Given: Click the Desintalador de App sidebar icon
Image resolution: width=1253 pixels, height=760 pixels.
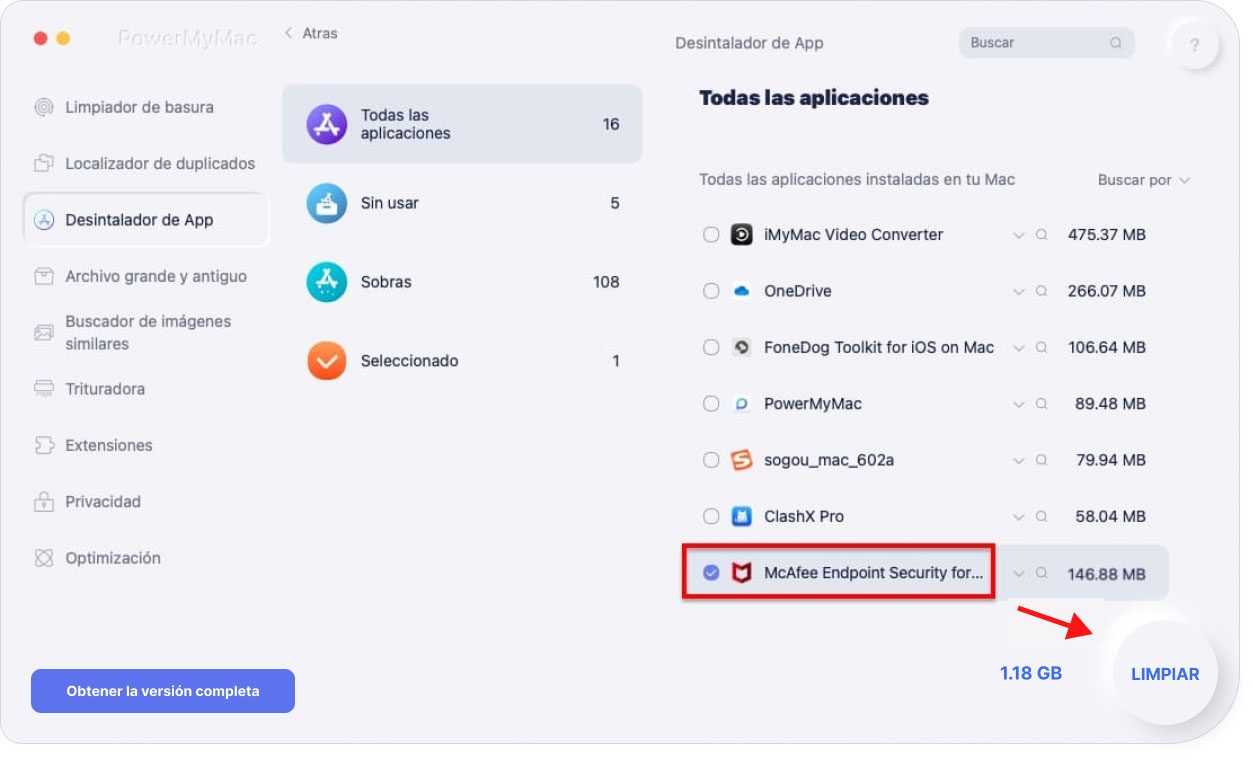Looking at the screenshot, I should click(44, 220).
